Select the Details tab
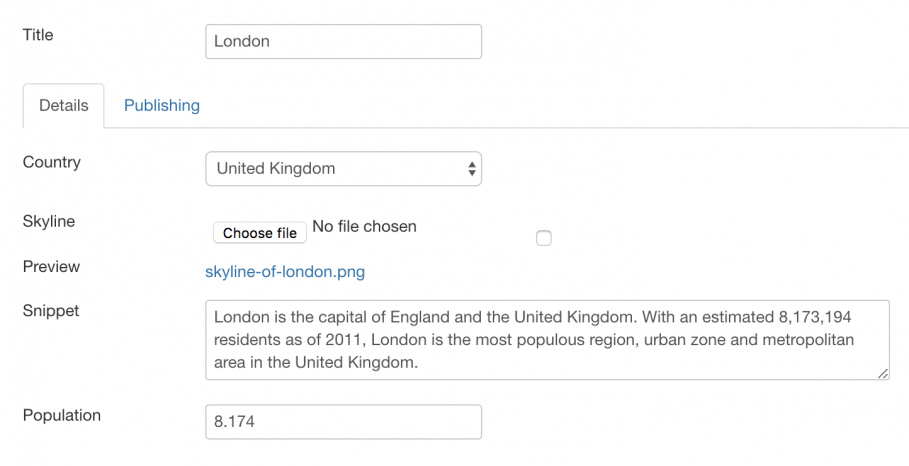Viewport: 909px width, 466px height. click(x=64, y=105)
